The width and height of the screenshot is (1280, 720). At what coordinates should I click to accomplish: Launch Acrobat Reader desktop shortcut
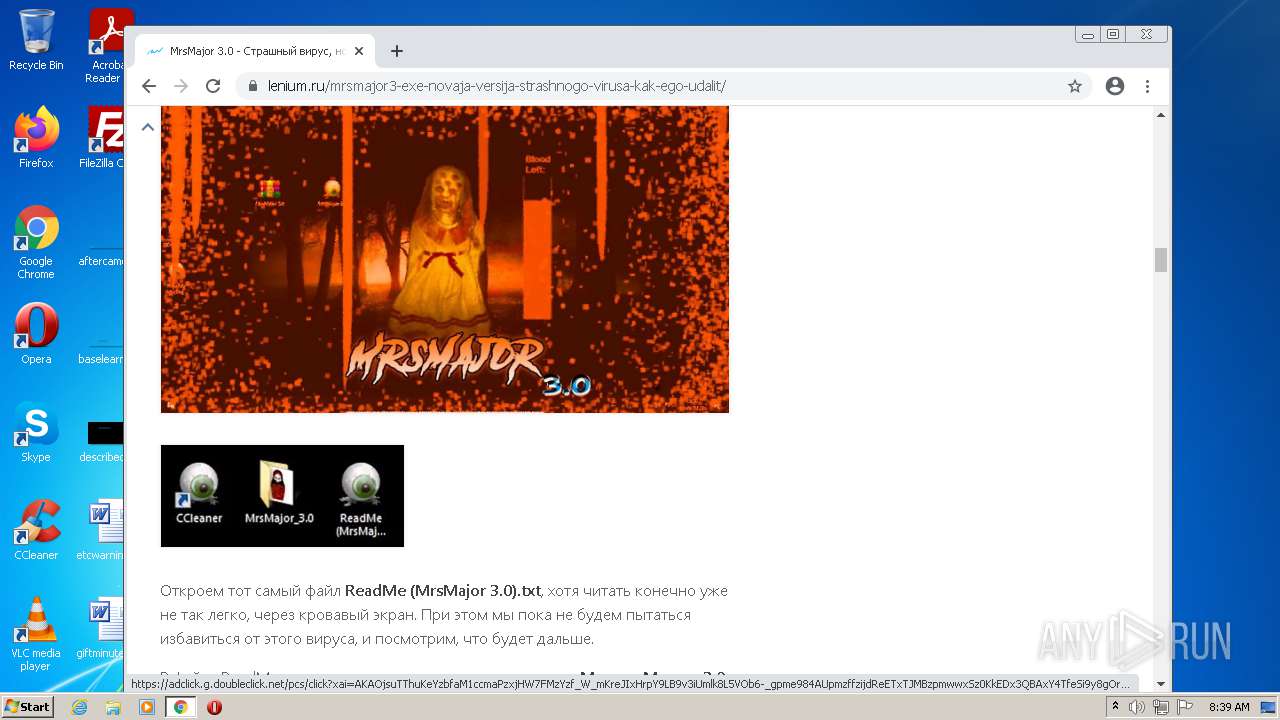105,46
